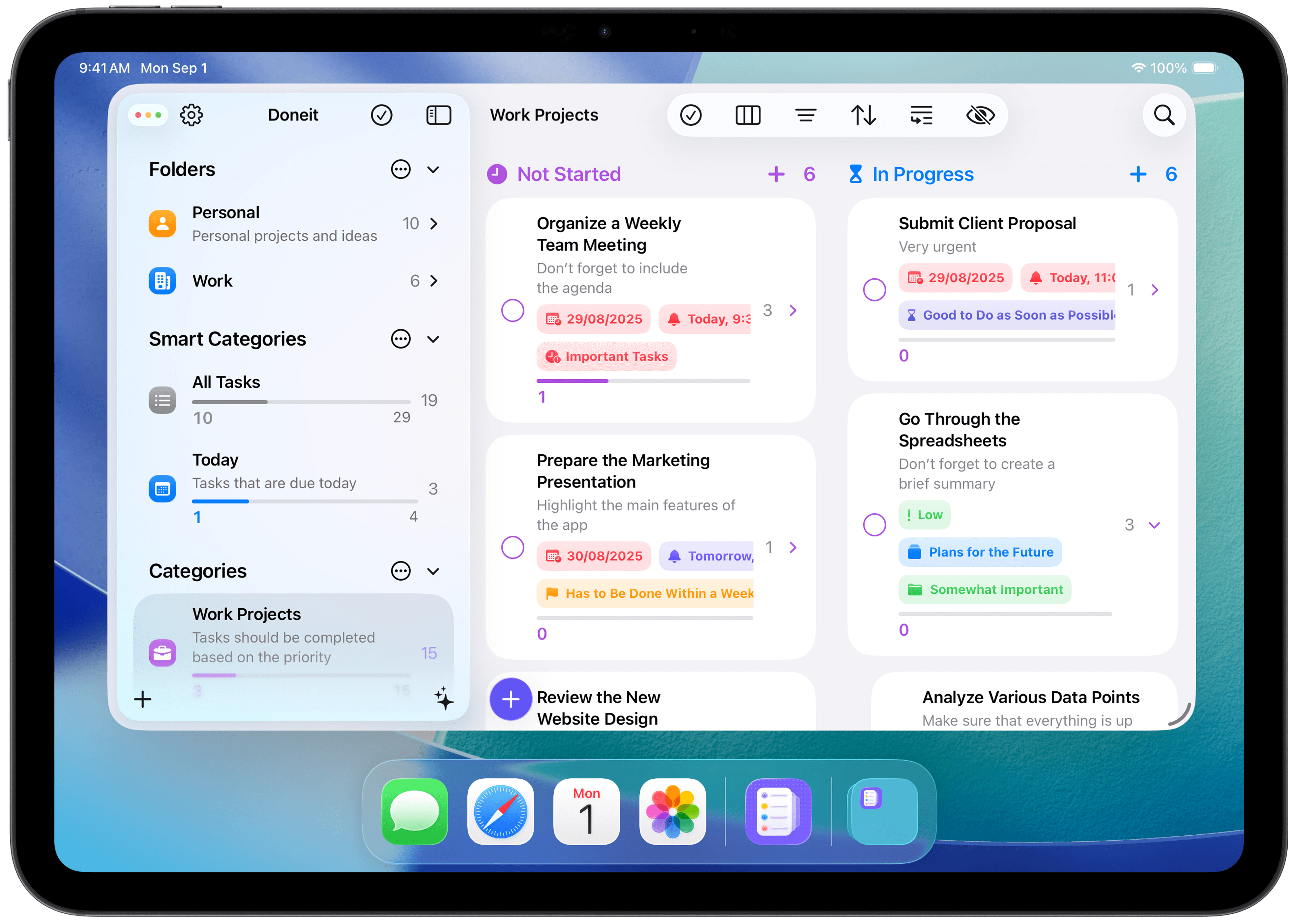1298x924 pixels.
Task: Check off Organize a Weekly Team Meeting
Action: point(513,311)
